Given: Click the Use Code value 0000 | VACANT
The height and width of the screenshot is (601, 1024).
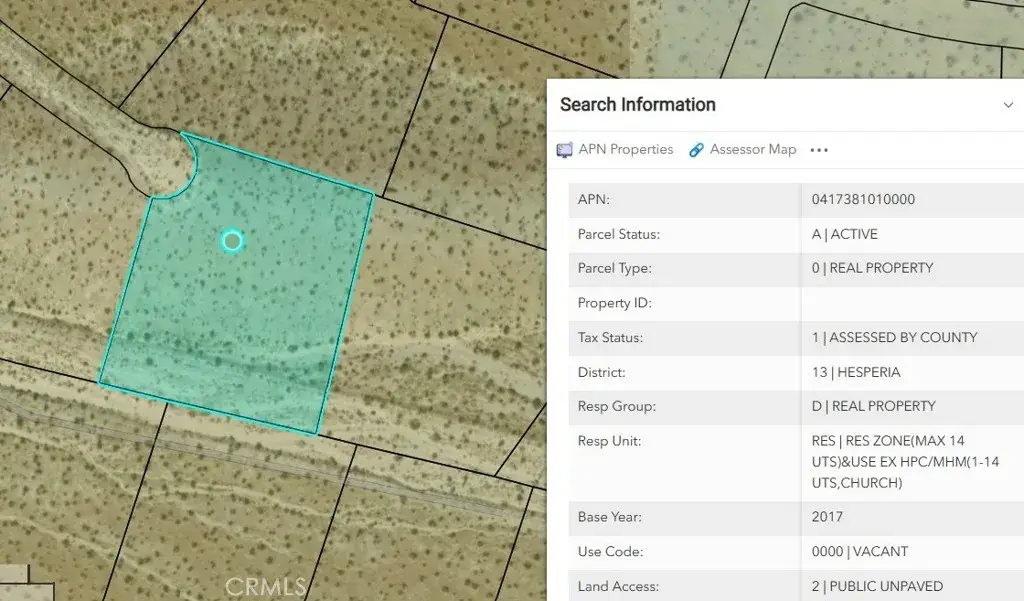Looking at the screenshot, I should (859, 551).
